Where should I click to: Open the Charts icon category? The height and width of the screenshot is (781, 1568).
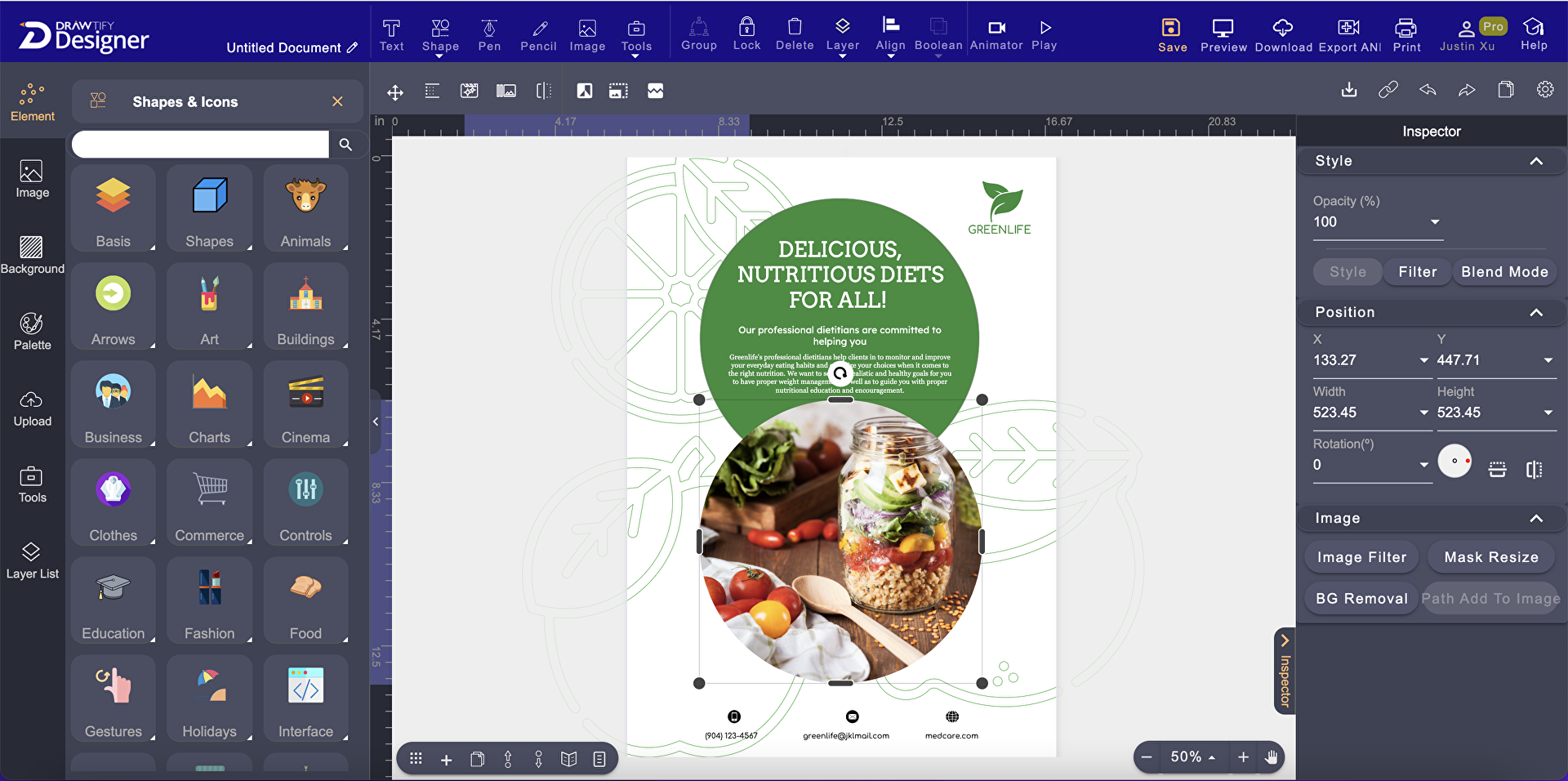tap(209, 404)
